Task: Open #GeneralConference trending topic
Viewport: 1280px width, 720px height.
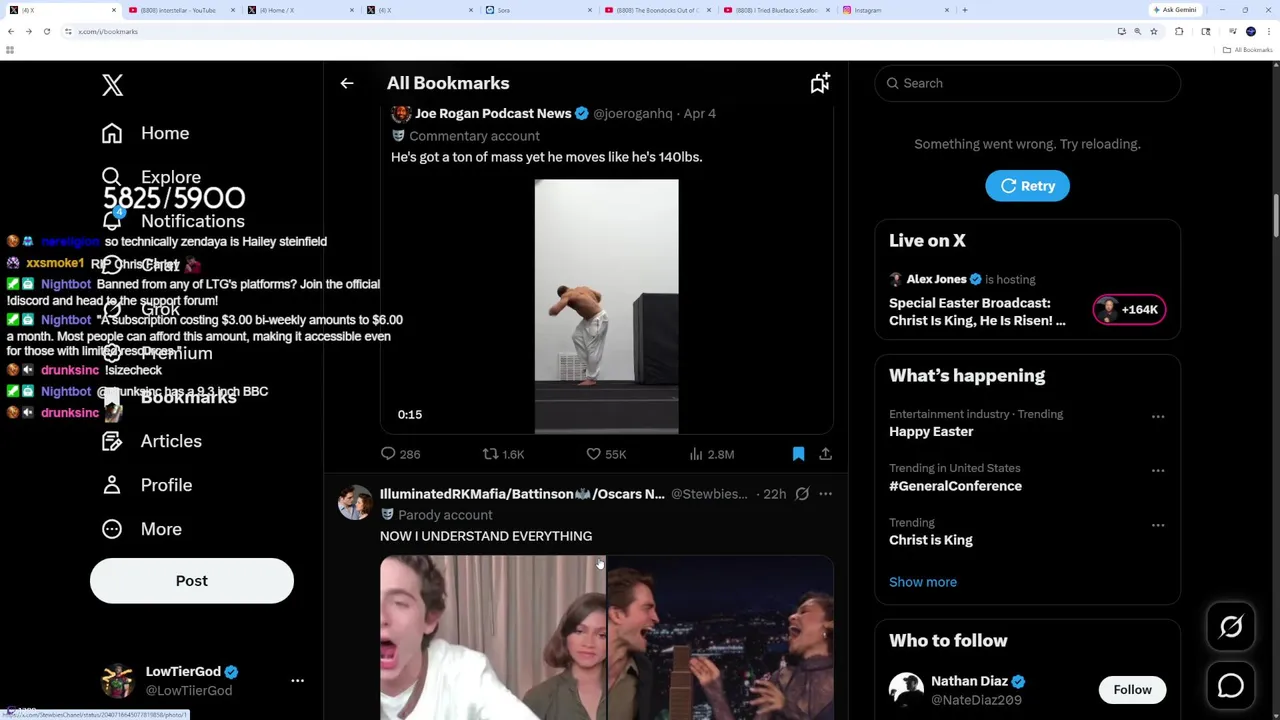Action: pos(955,486)
